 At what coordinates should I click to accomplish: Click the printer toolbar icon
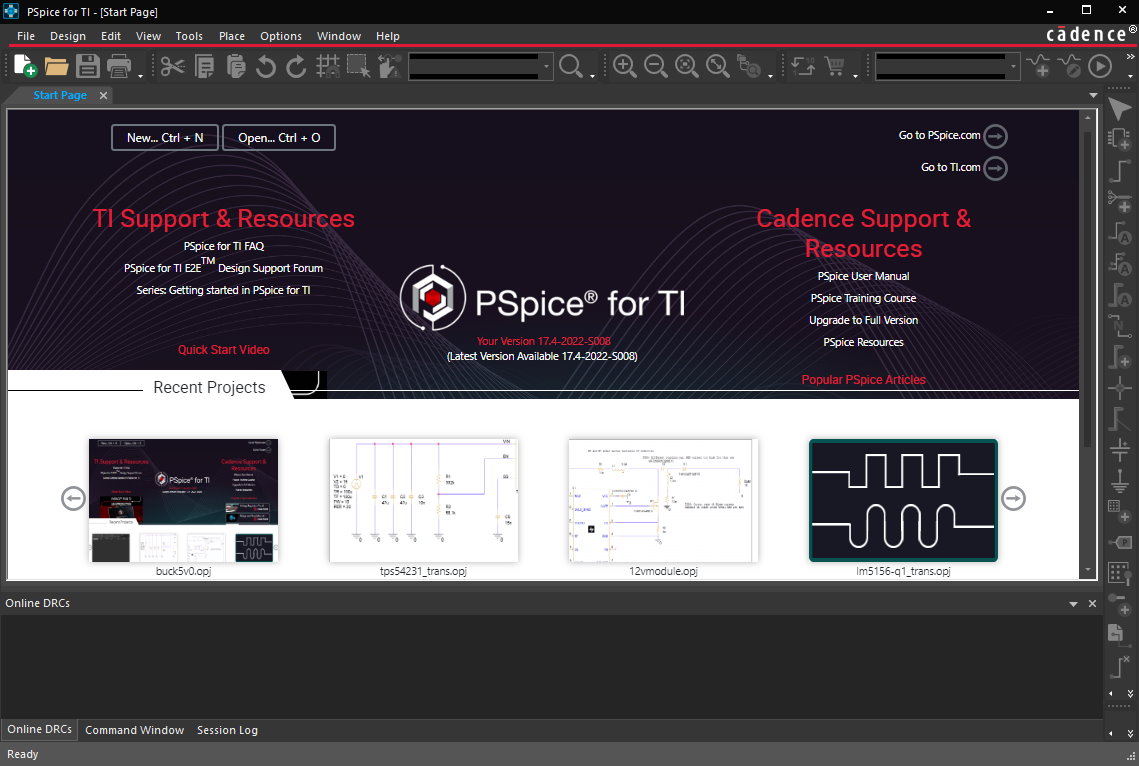click(x=119, y=67)
